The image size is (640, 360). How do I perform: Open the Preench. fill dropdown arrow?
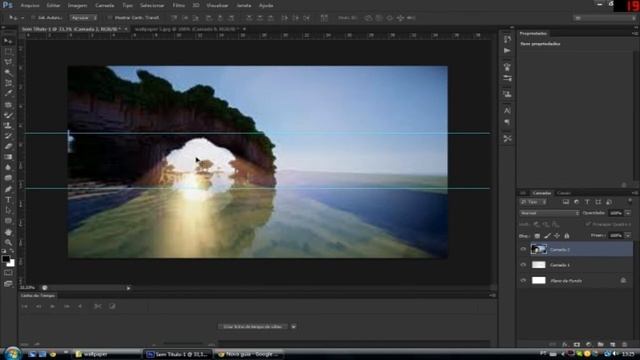[x=628, y=236]
